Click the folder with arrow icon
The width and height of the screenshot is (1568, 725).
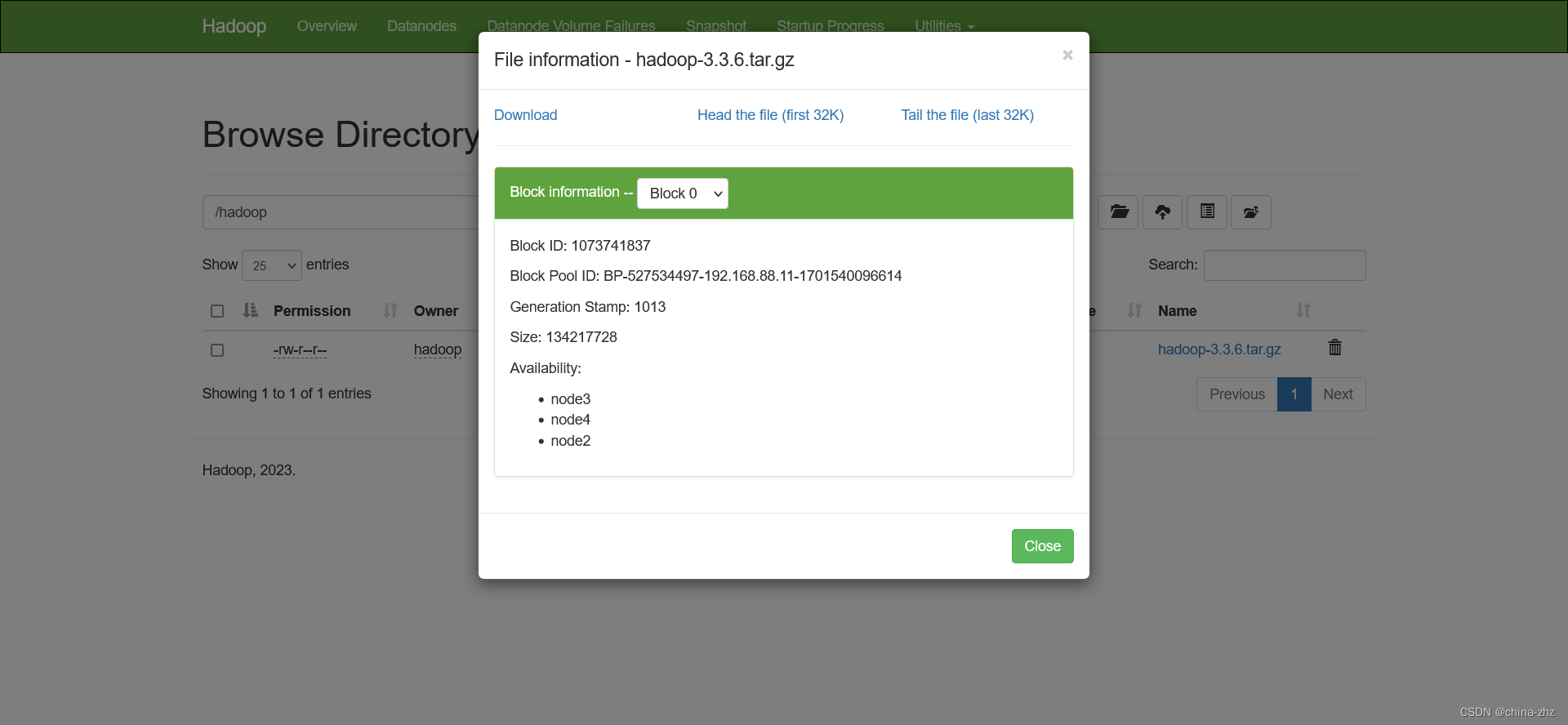(x=1251, y=212)
